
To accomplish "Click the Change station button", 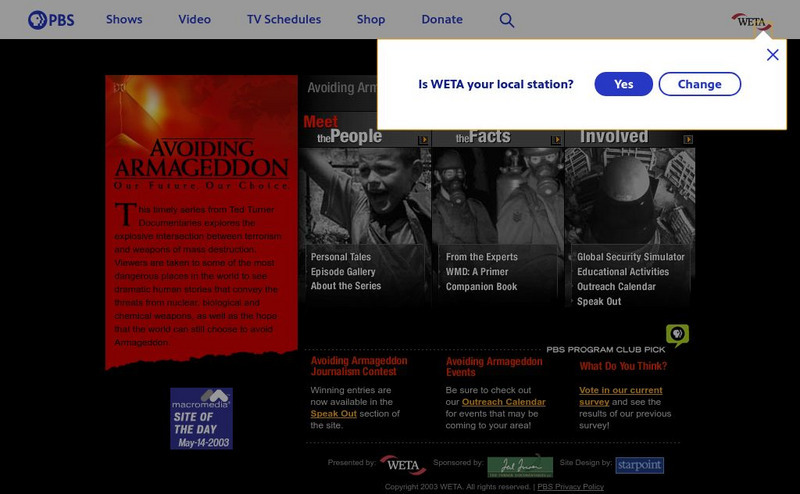I will 699,84.
